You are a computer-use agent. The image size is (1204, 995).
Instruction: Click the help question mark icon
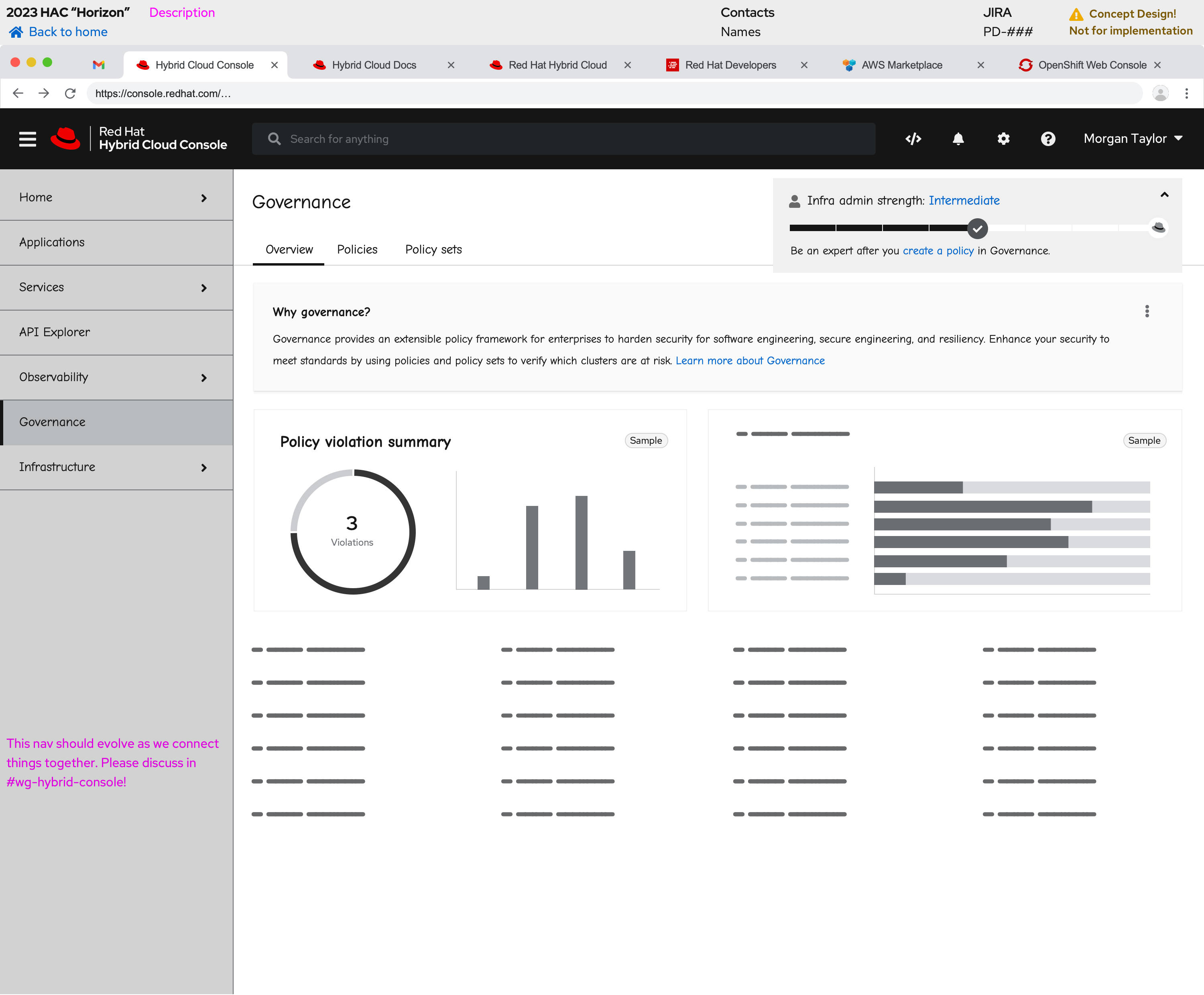(1048, 139)
